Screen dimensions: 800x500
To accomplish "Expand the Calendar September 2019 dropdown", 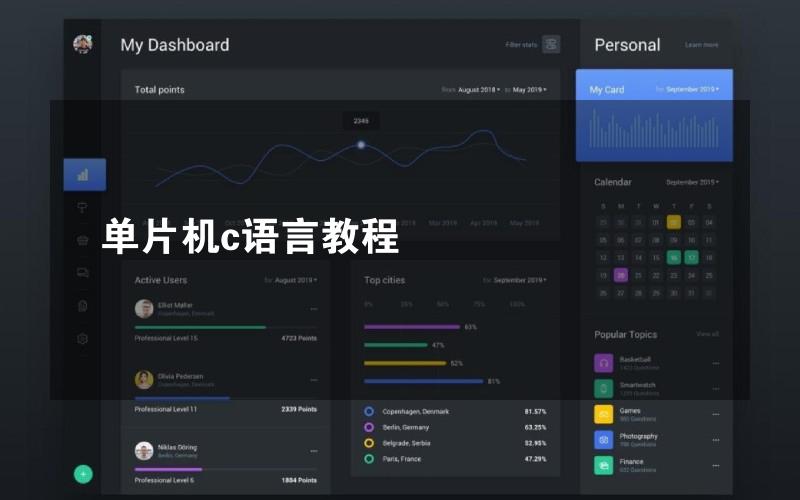I will point(692,183).
